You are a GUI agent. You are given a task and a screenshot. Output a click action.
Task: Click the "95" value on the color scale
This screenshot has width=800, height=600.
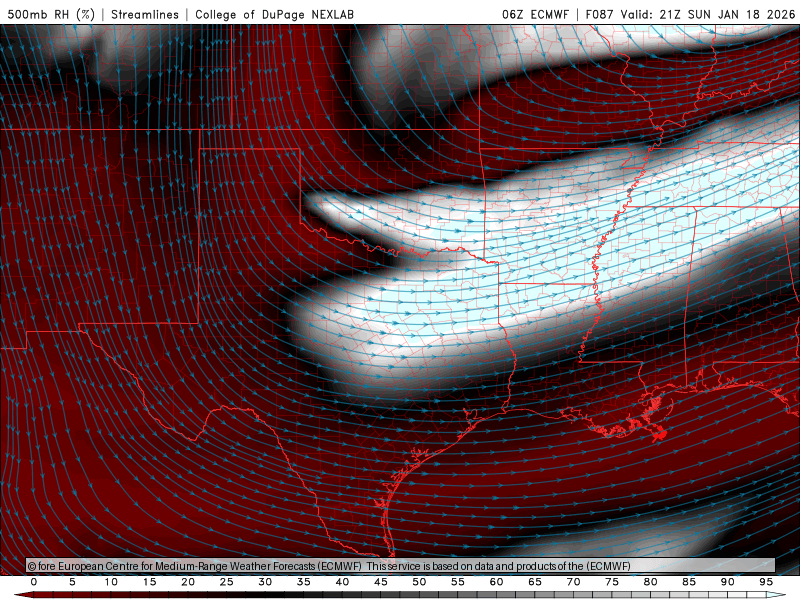766,582
